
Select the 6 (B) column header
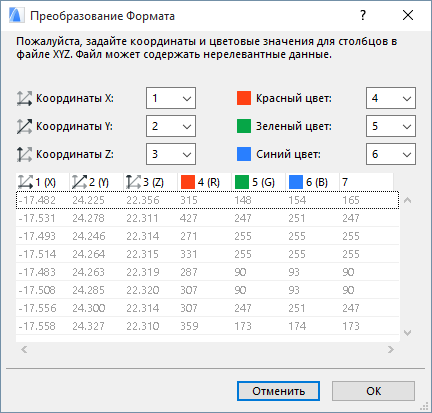coord(313,182)
